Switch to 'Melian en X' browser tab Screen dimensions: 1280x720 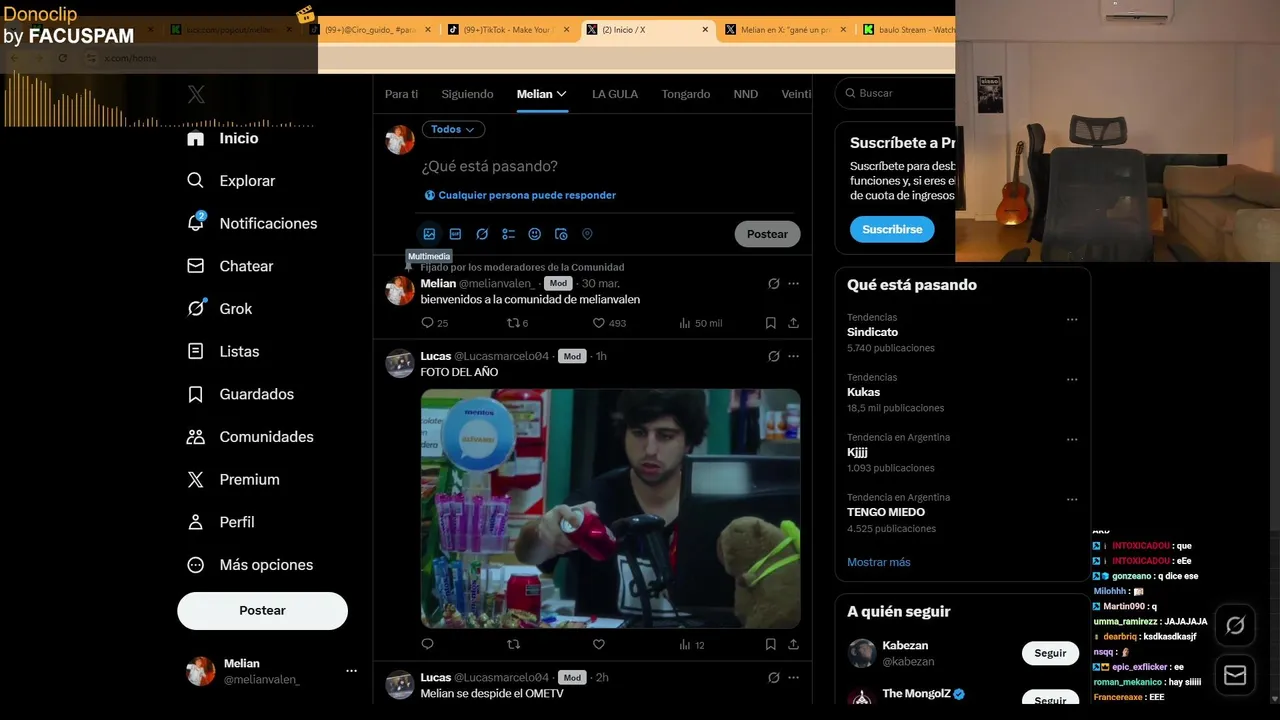coord(787,30)
